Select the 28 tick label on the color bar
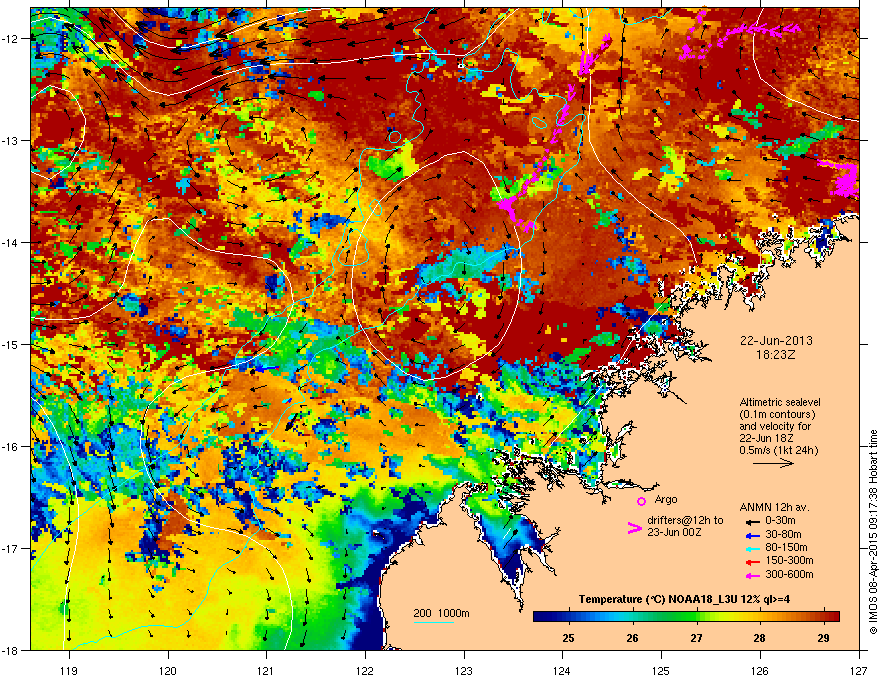The image size is (880, 680). [759, 638]
